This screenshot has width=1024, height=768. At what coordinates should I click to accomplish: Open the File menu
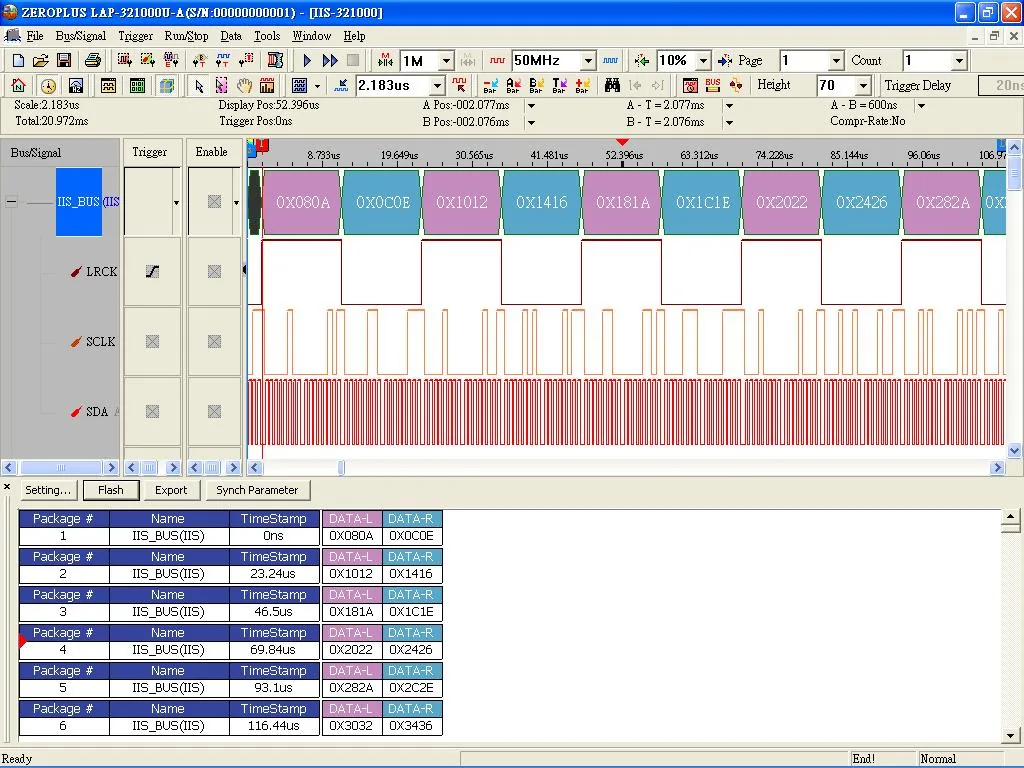(x=35, y=36)
